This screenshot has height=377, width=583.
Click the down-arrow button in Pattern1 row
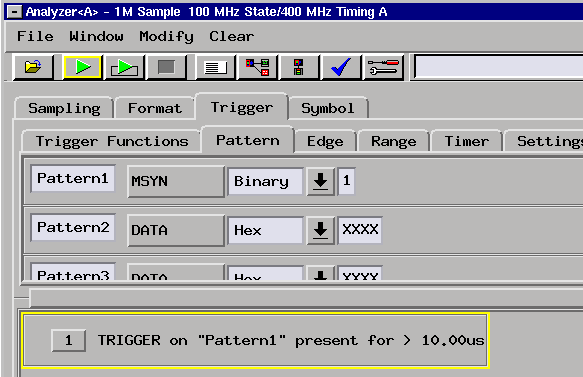320,181
